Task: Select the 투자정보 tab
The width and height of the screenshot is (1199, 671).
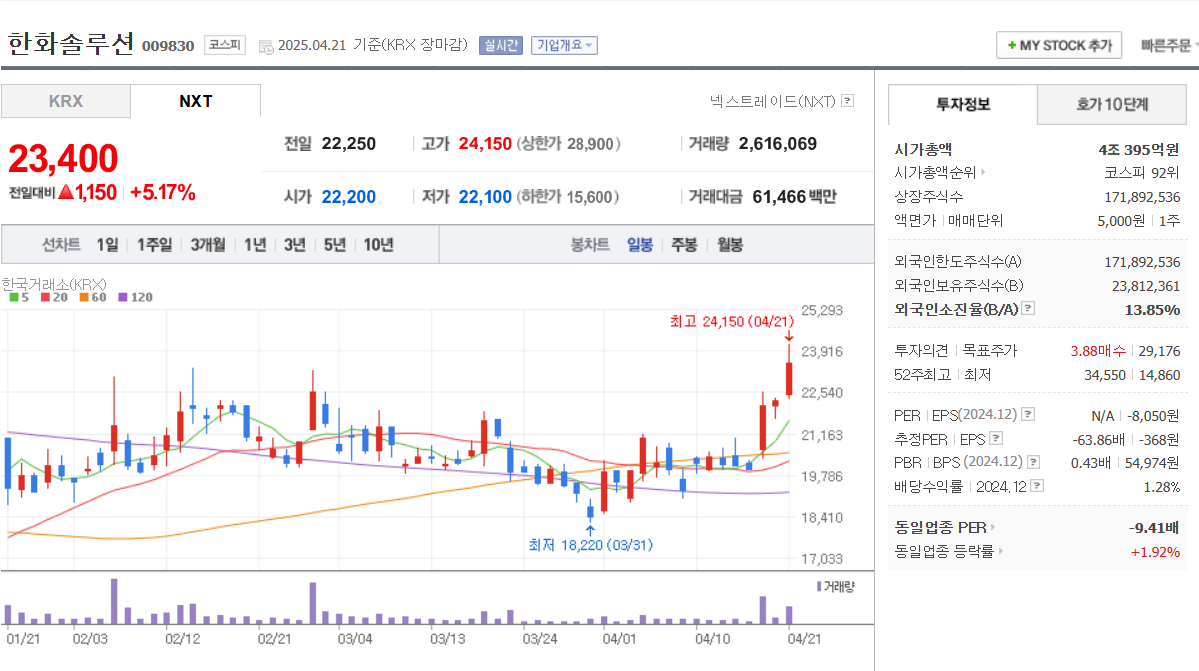Action: pyautogui.click(x=963, y=105)
